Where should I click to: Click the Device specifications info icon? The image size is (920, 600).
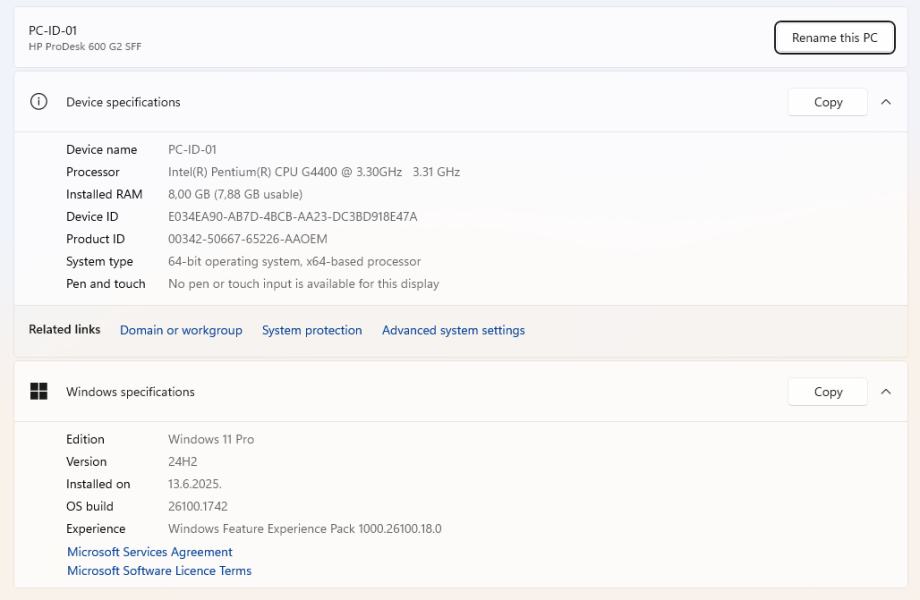[x=39, y=101]
